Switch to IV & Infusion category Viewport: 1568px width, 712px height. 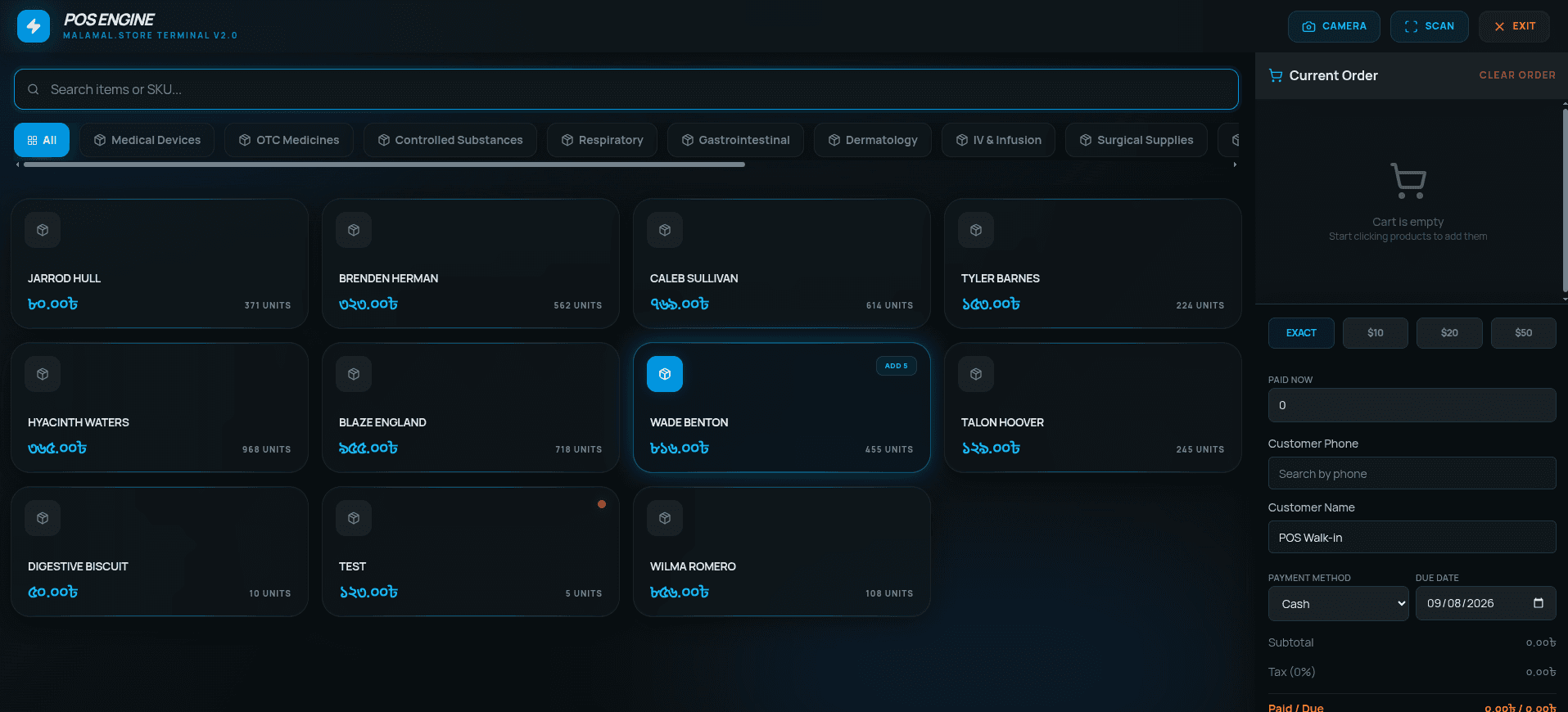tap(998, 140)
